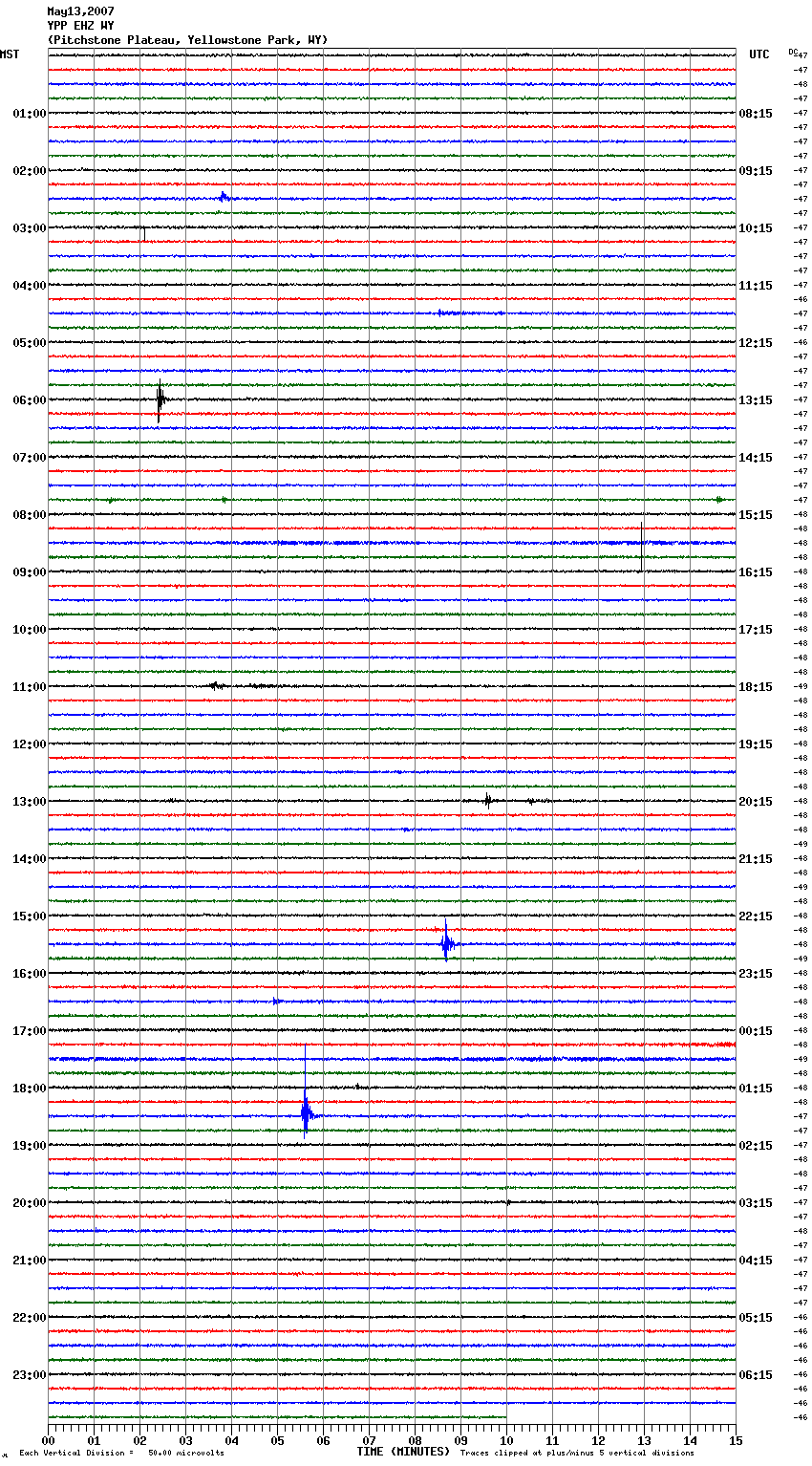Select the 16:00 MST time label
The image size is (812, 1466).
(30, 974)
